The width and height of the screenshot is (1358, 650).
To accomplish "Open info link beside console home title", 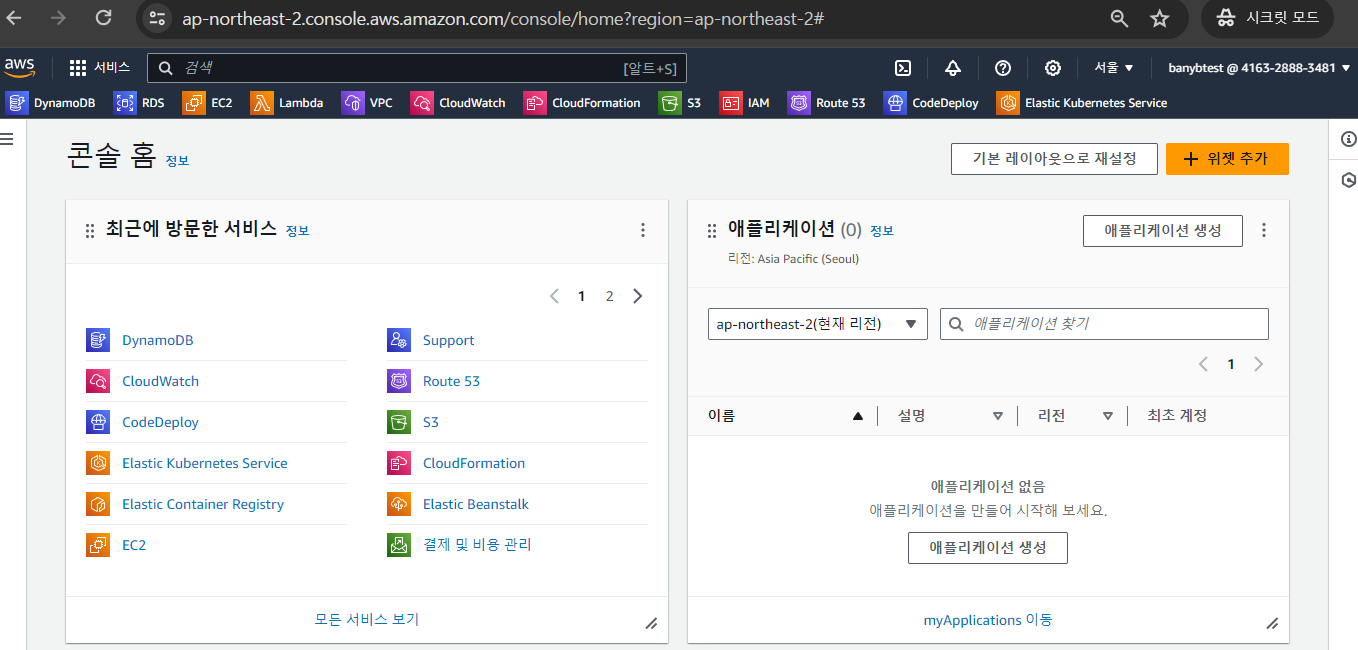I will click(177, 161).
